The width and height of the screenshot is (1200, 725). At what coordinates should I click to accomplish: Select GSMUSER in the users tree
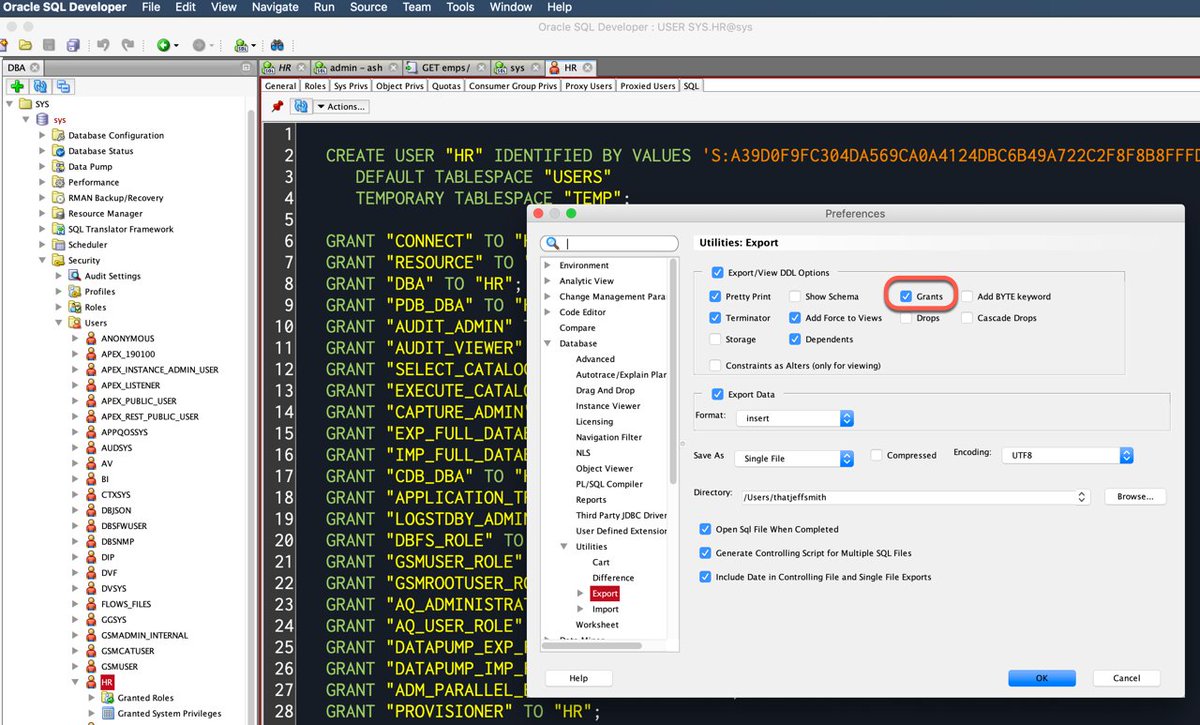[x=119, y=667]
